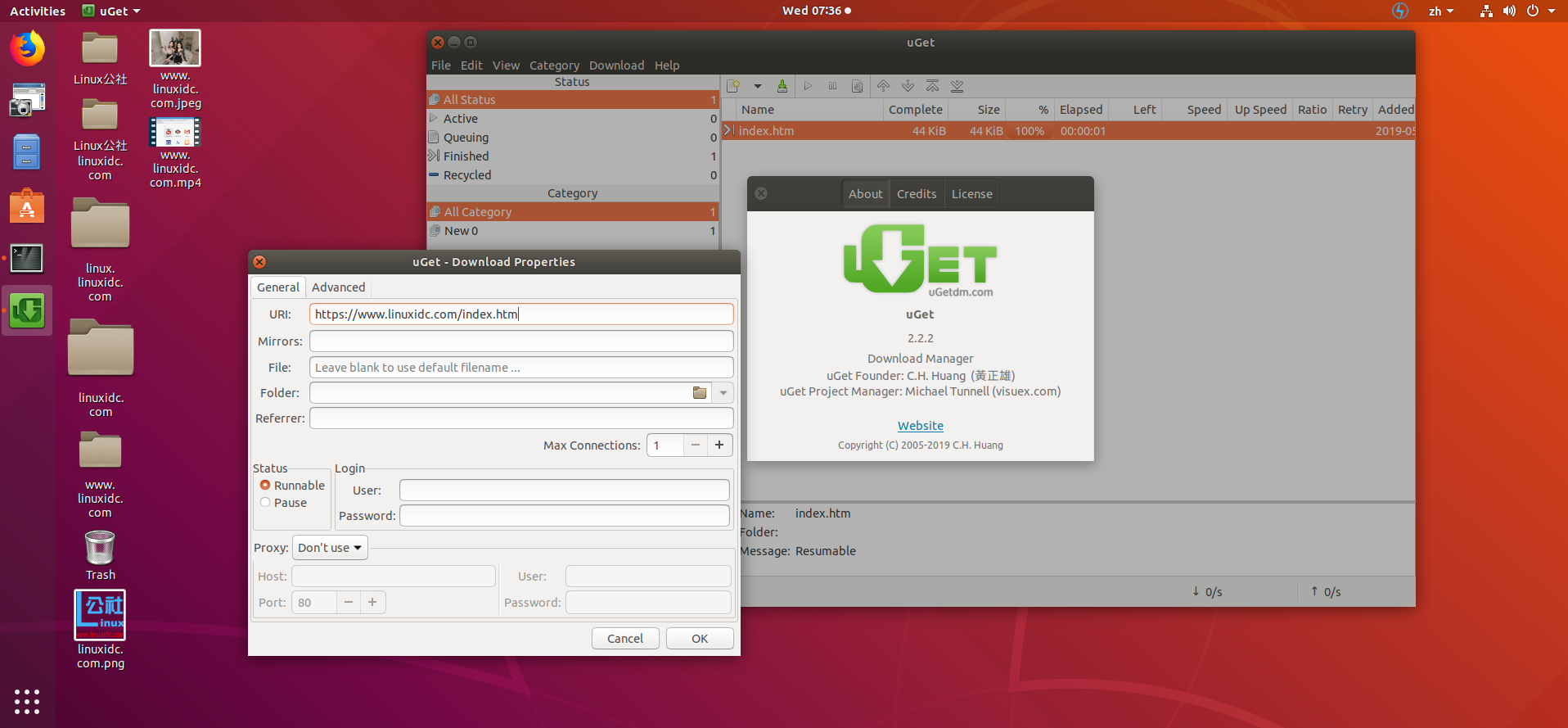
Task: Select All Status row in Status list
Action: pos(573,100)
